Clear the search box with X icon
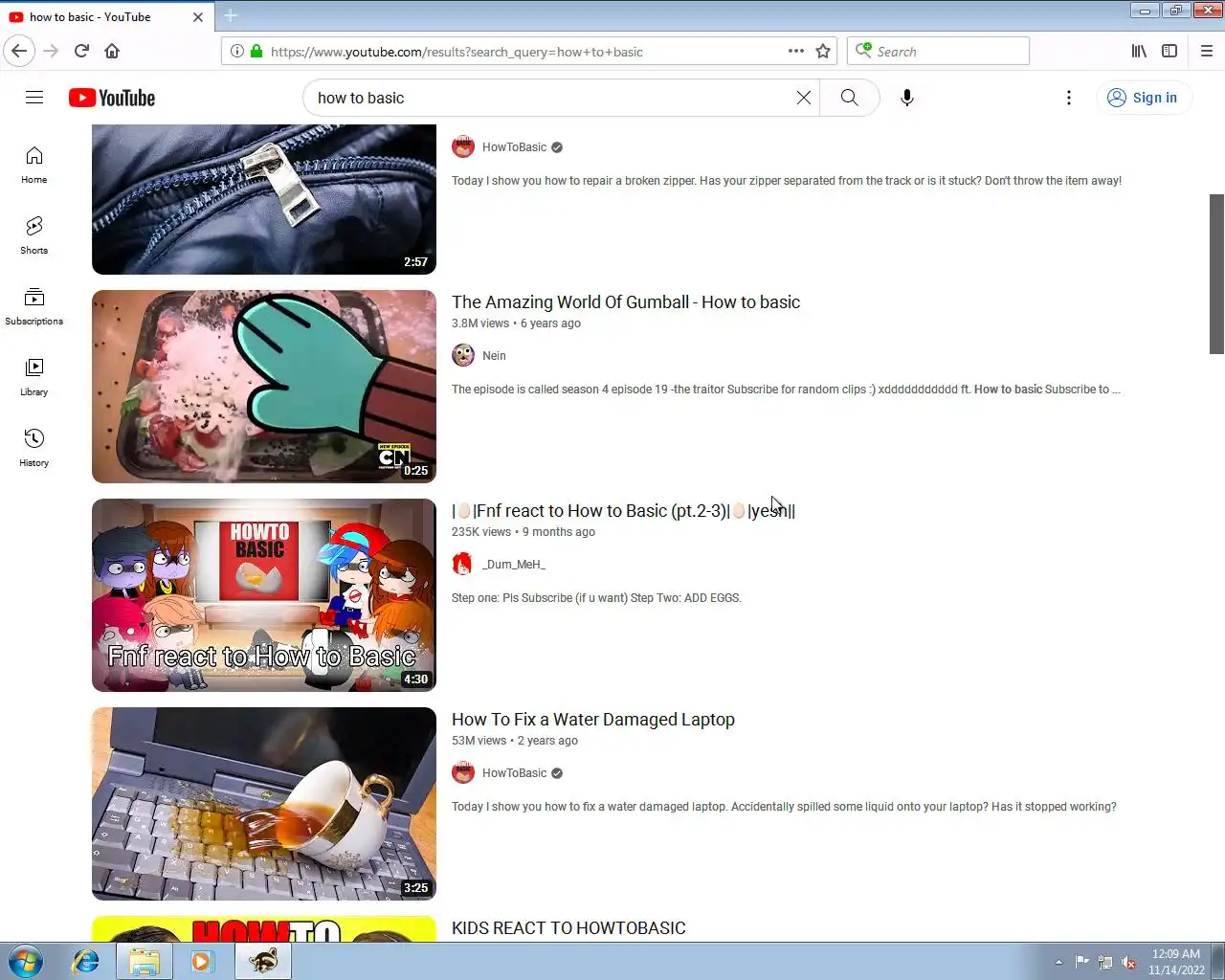1225x980 pixels. pos(804,98)
